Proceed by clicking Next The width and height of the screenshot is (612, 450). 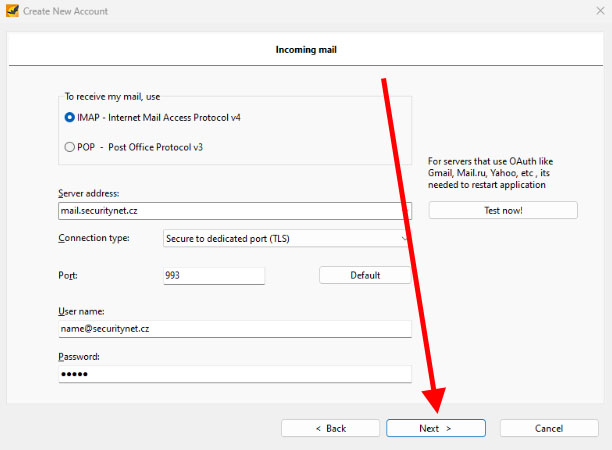(435, 428)
